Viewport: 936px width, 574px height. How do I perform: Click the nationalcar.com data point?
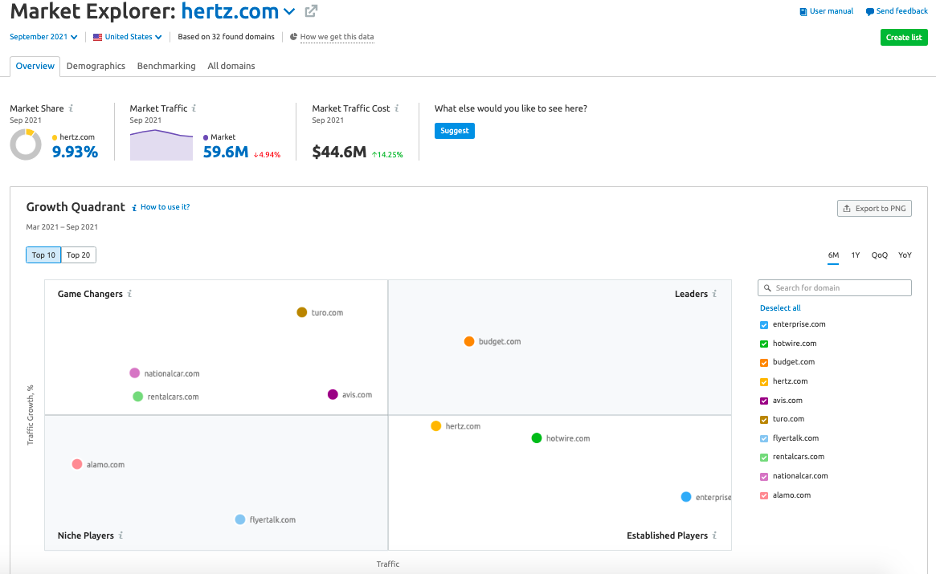pyautogui.click(x=134, y=373)
